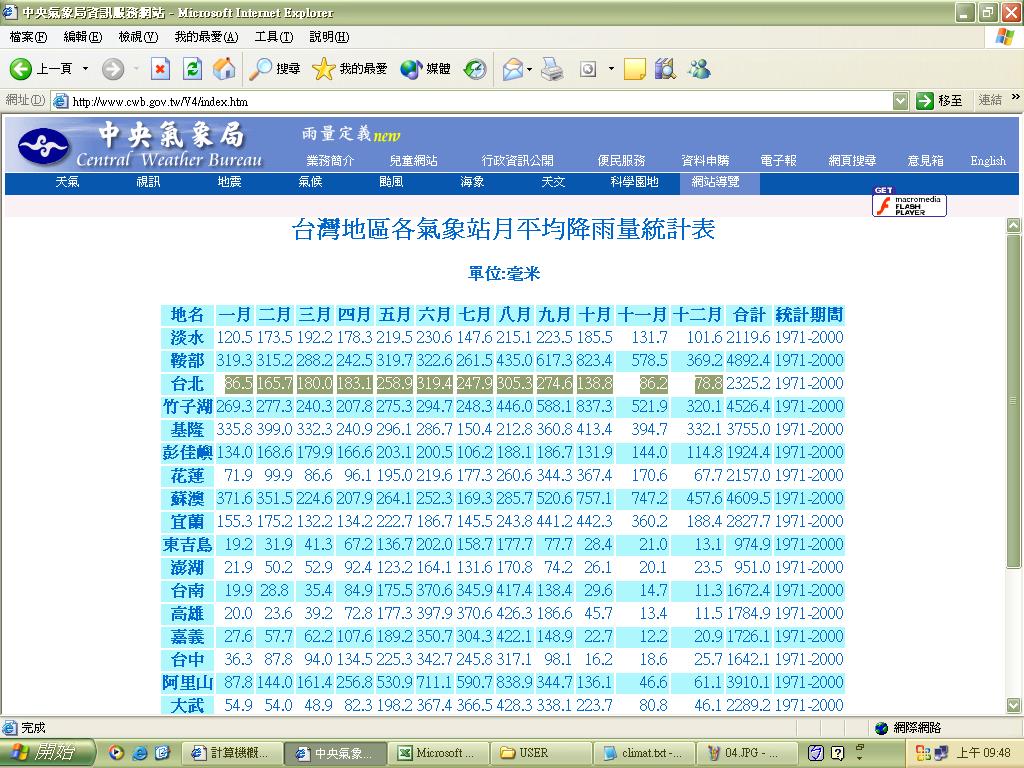Switch to climat.txt taskbar window
1024x768 pixels.
643,753
